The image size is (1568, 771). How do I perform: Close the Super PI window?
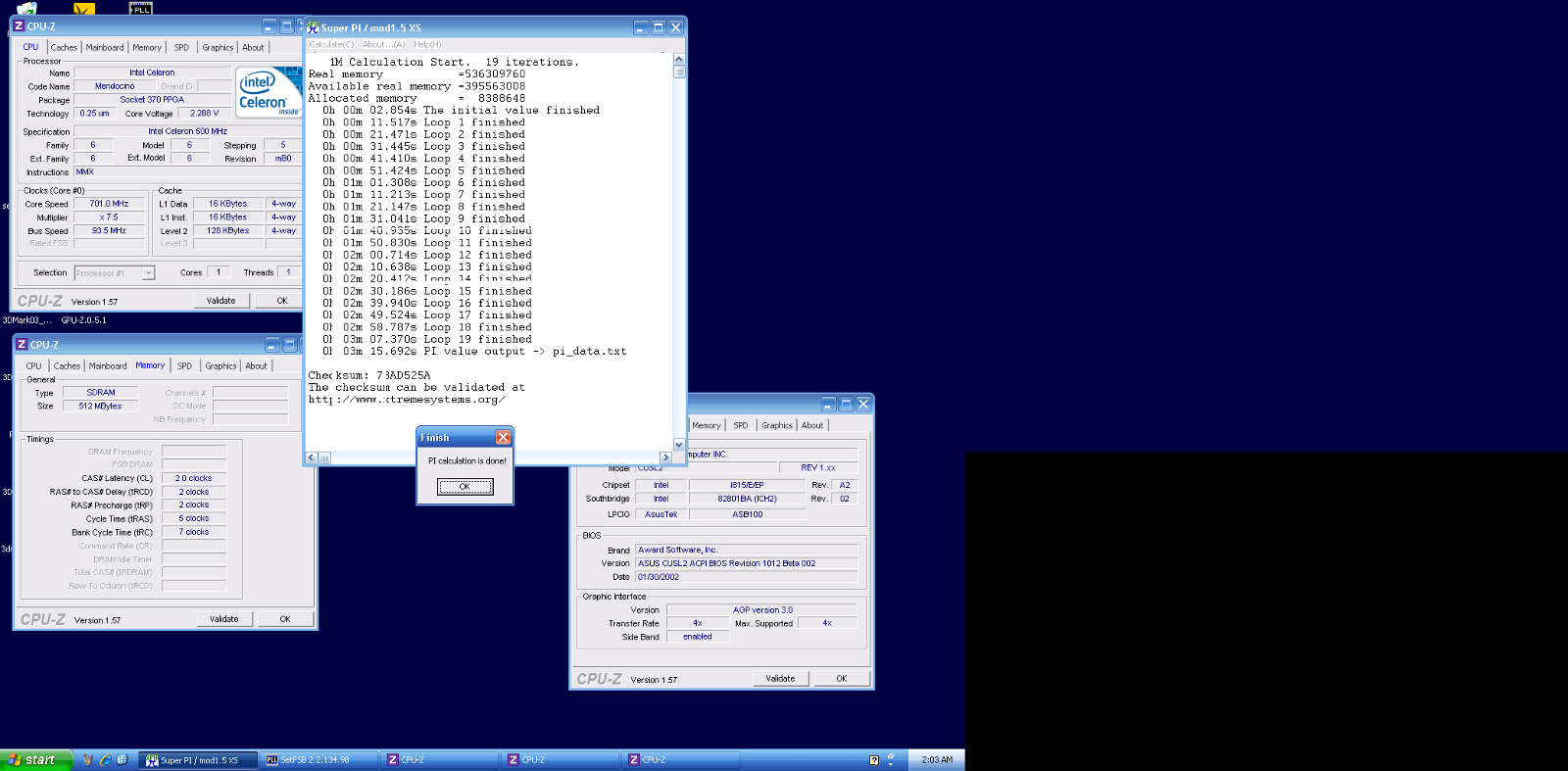coord(675,27)
